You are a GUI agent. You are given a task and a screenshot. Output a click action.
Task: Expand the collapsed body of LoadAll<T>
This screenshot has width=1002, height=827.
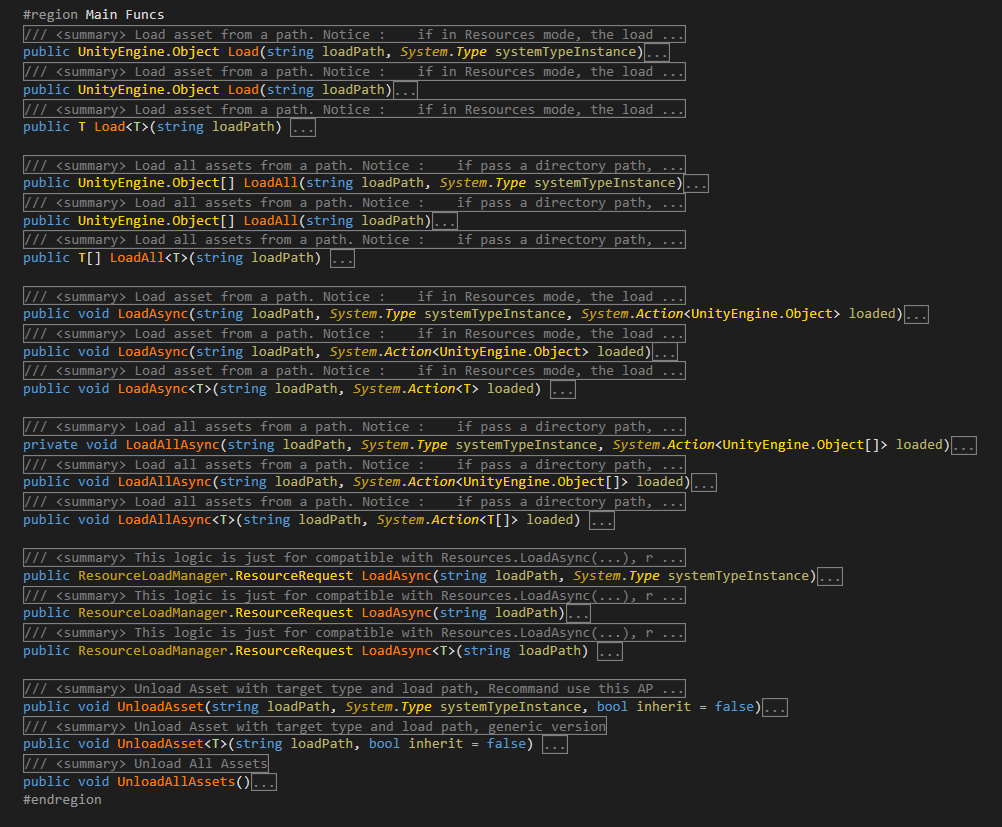(x=343, y=259)
